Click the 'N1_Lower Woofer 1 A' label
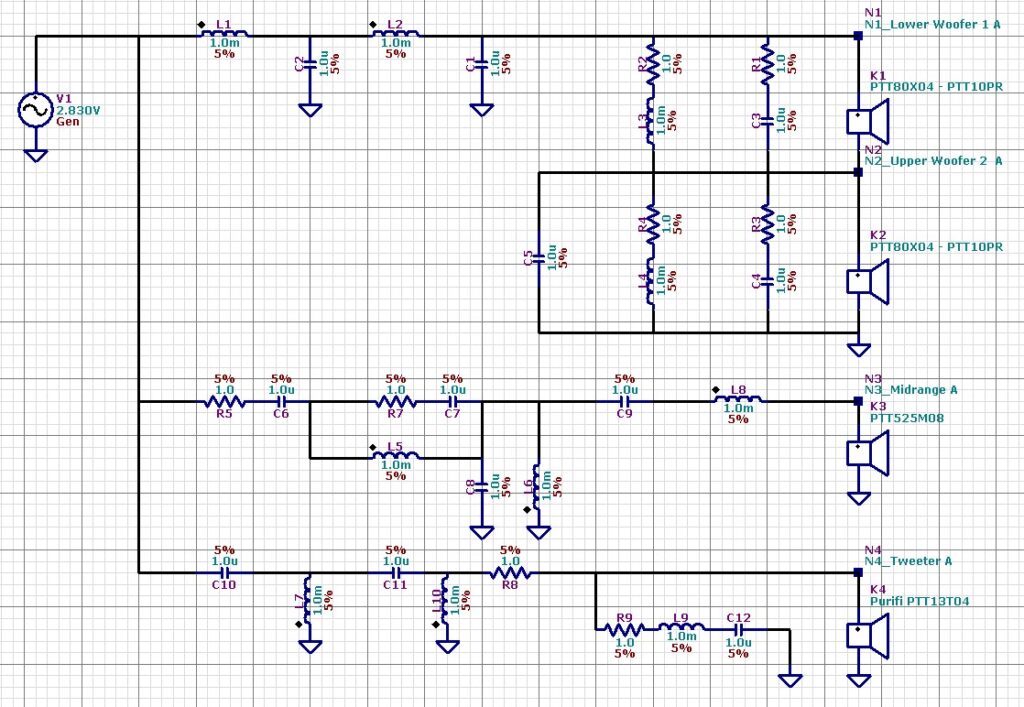The height and width of the screenshot is (707, 1024). pos(932,25)
